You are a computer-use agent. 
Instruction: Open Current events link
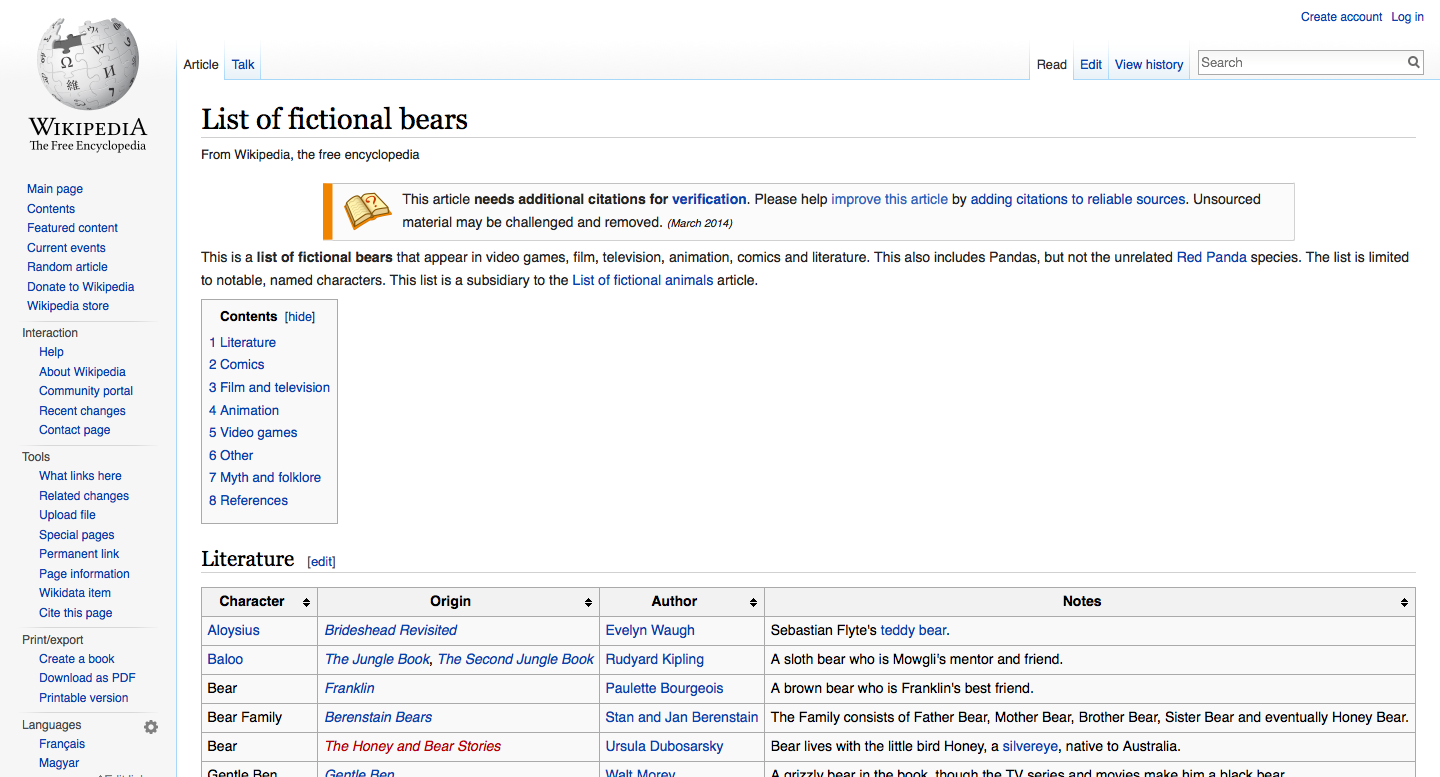click(66, 248)
